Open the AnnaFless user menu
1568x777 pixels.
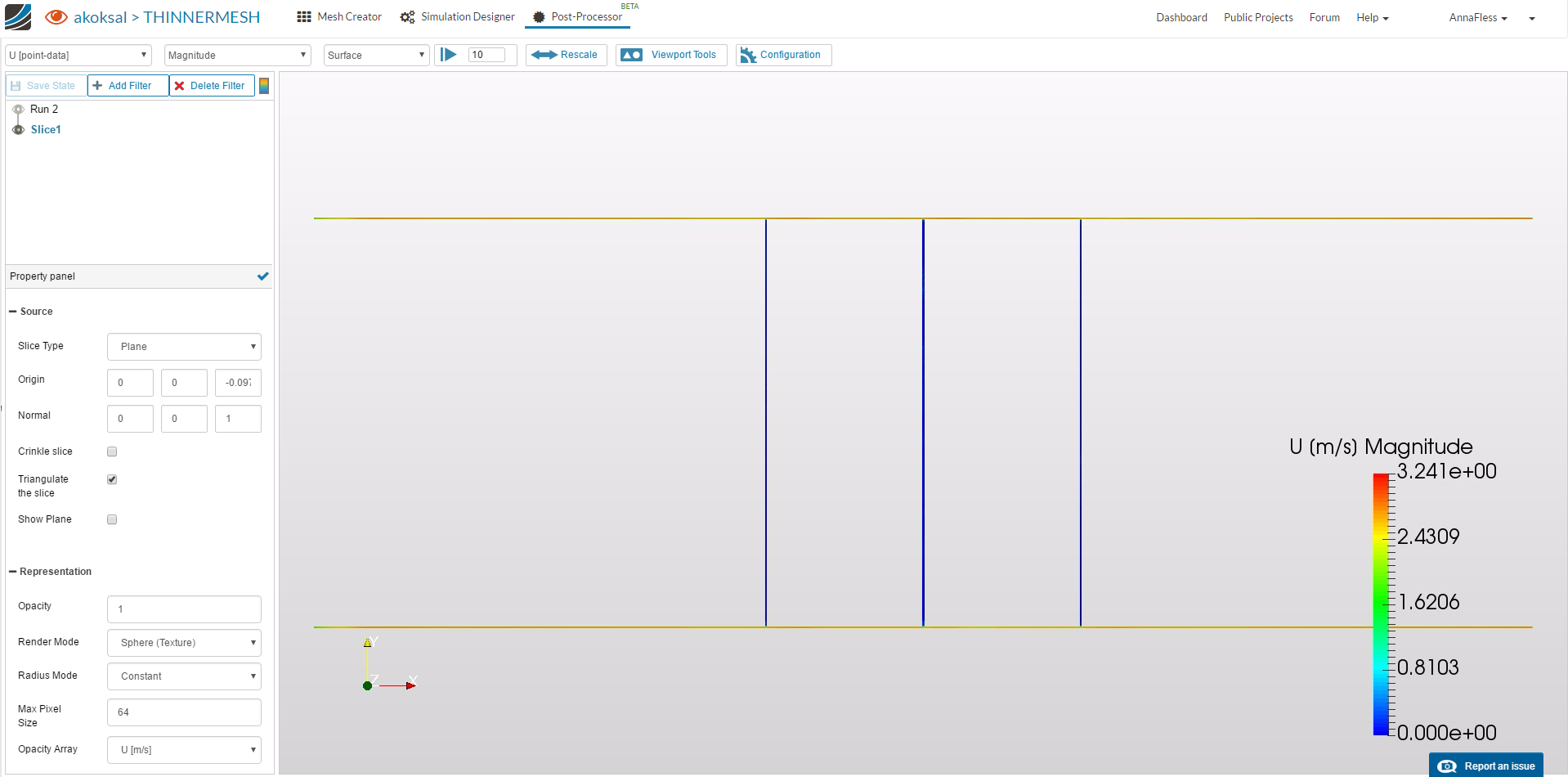pos(1478,17)
